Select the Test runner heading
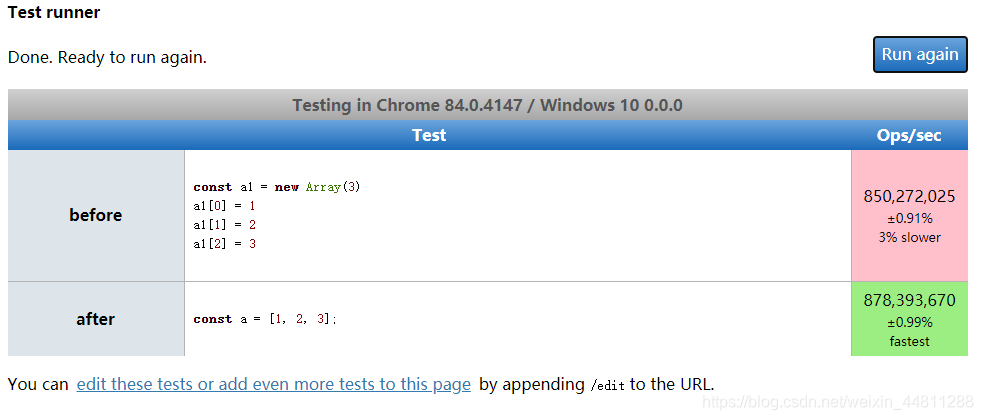Image resolution: width=983 pixels, height=420 pixels. [x=54, y=12]
